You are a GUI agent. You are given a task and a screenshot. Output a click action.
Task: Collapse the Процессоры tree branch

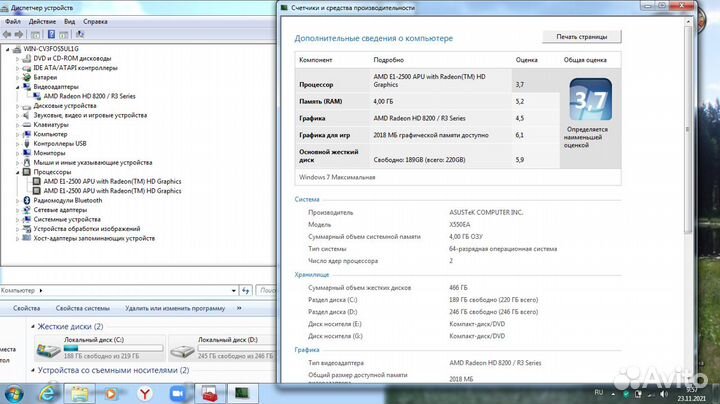(x=17, y=172)
